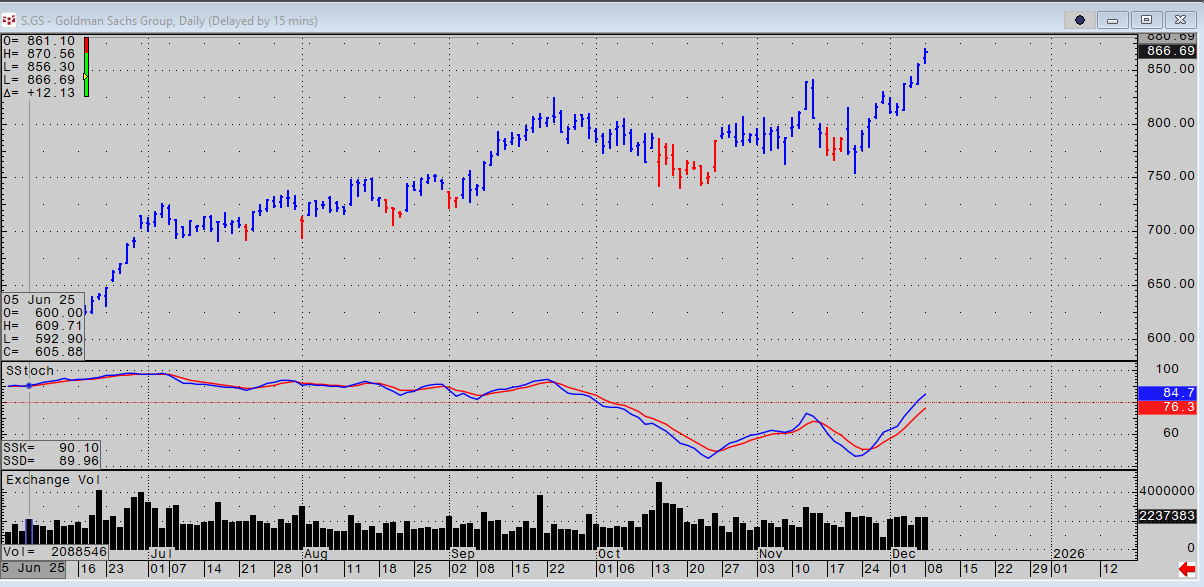1204x587 pixels.
Task: Click the Vol= 2088546 readout
Action: (x=55, y=552)
